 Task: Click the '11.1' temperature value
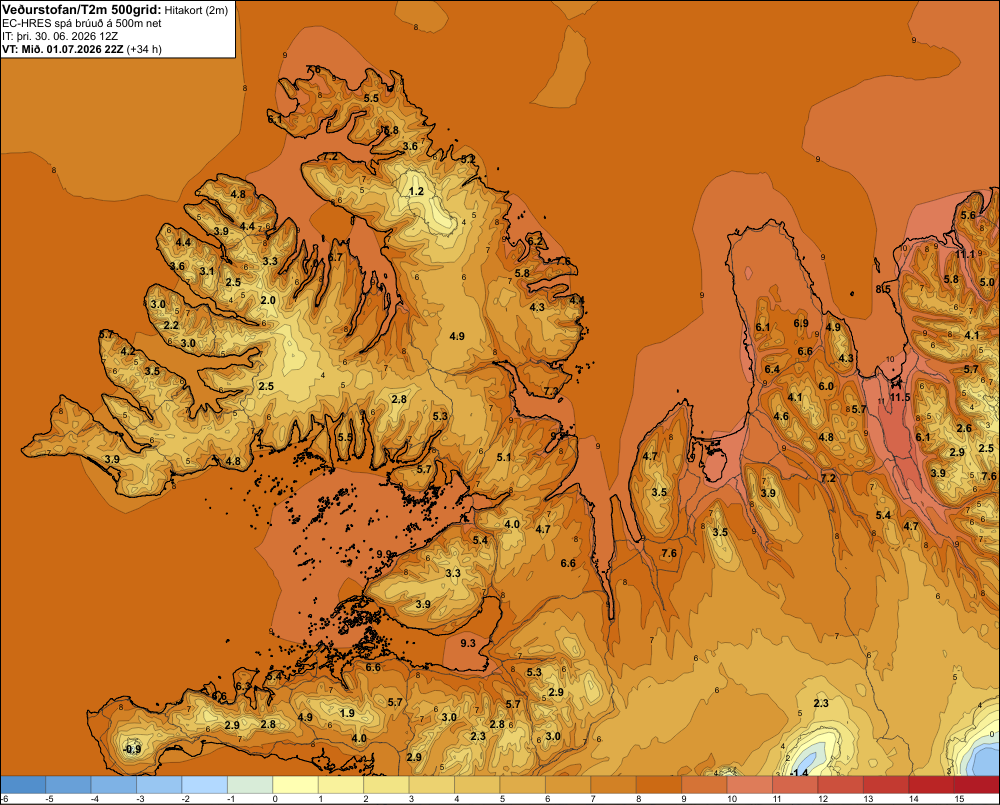pyautogui.click(x=965, y=255)
